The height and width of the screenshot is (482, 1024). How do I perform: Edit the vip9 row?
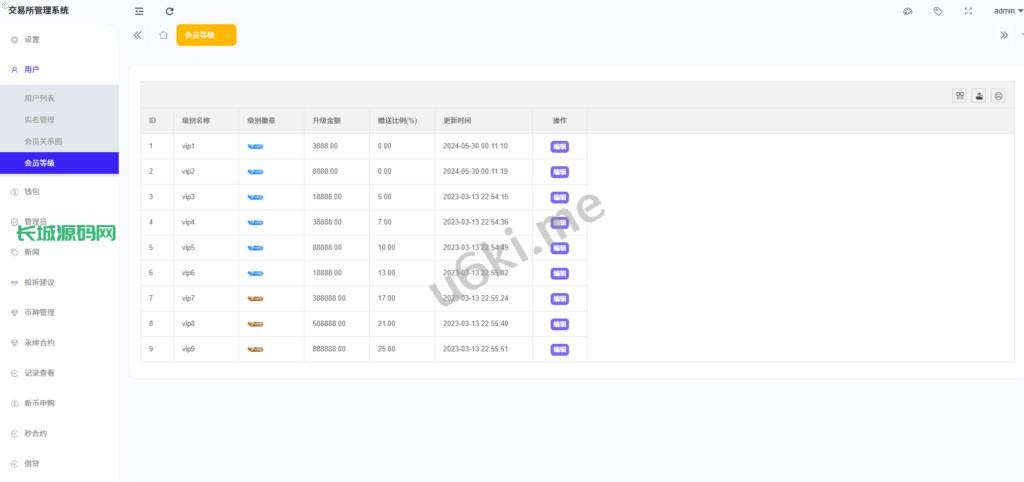point(559,350)
